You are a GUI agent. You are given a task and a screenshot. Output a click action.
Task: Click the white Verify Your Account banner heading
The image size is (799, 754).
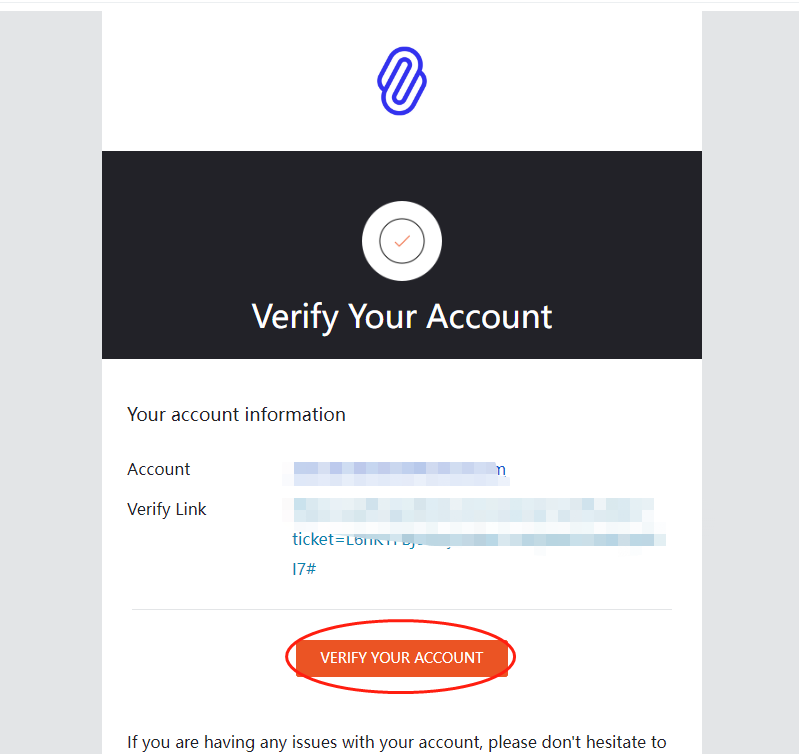point(402,316)
